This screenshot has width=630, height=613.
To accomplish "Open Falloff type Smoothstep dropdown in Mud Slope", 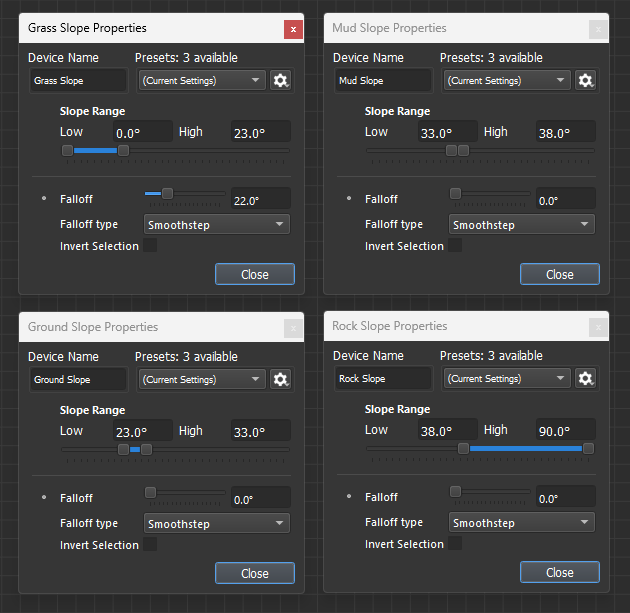I will [x=521, y=225].
